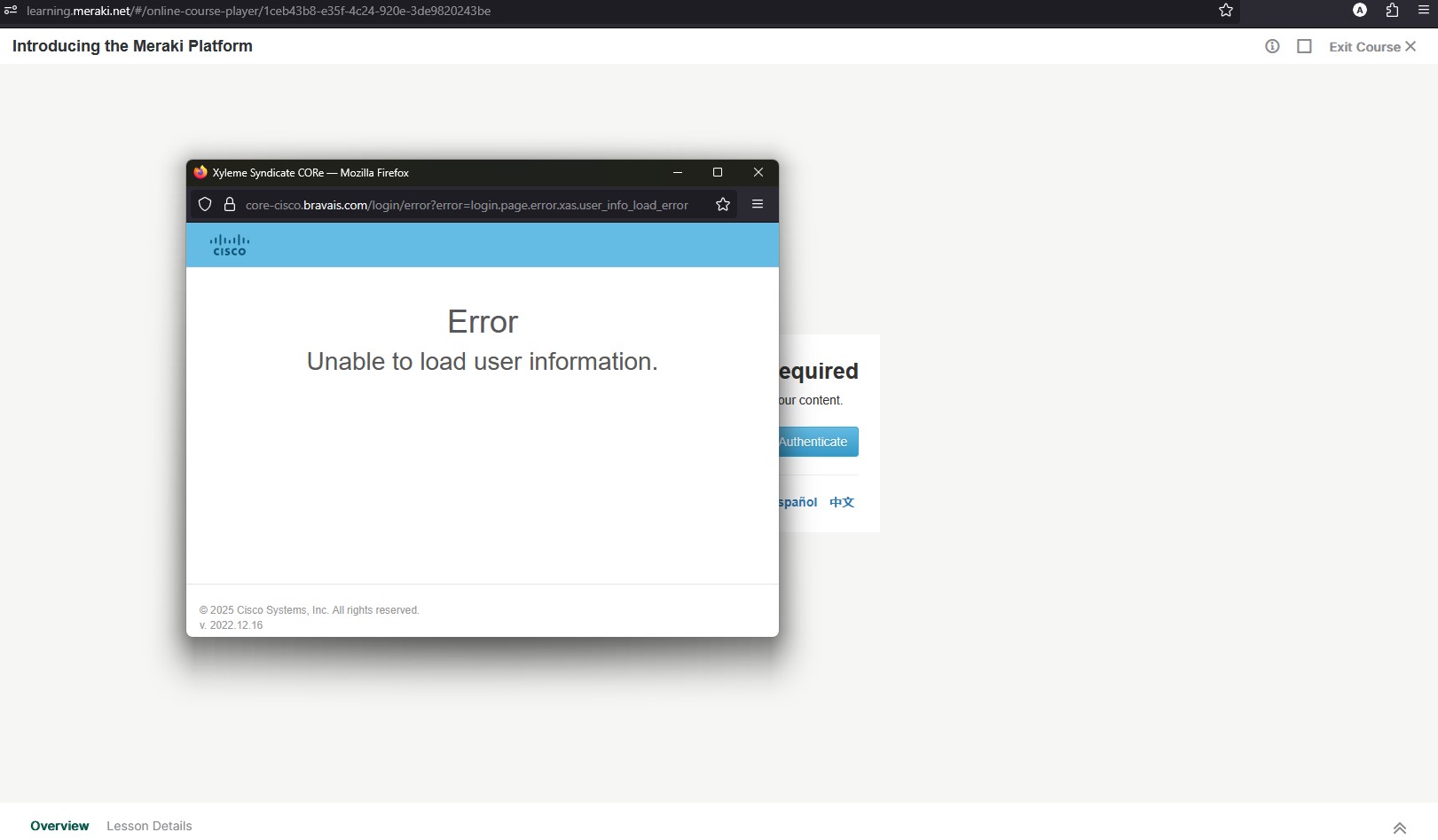This screenshot has height=840, width=1438.
Task: Click the Firefox URL field showing bravais.com
Action: (x=467, y=205)
